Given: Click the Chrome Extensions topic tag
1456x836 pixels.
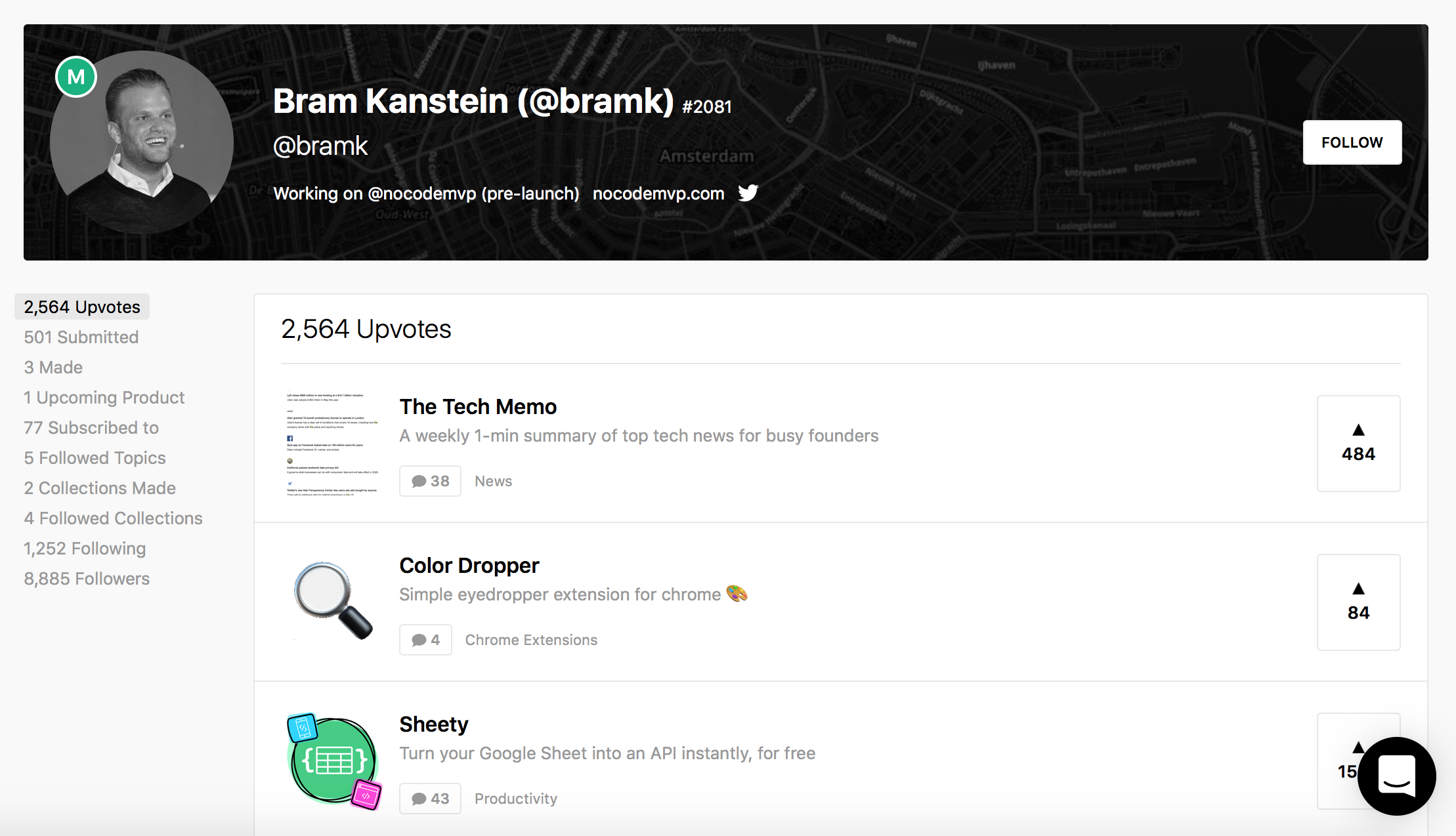Looking at the screenshot, I should pos(532,640).
